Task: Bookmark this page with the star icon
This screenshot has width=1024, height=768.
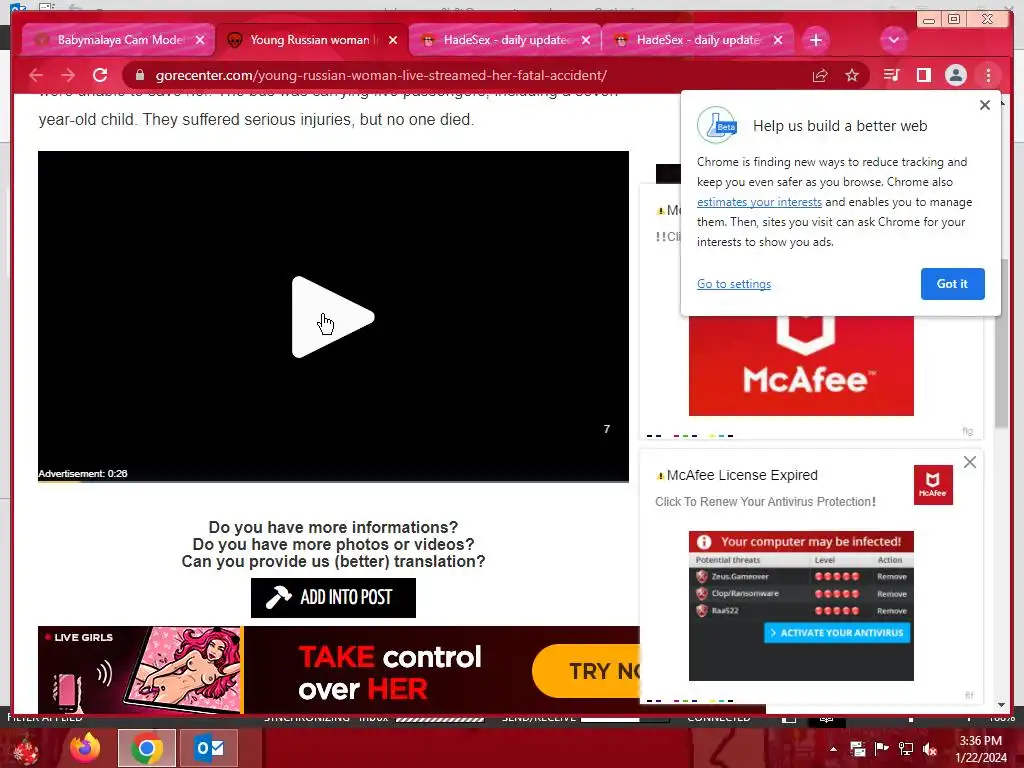Action: 852,75
